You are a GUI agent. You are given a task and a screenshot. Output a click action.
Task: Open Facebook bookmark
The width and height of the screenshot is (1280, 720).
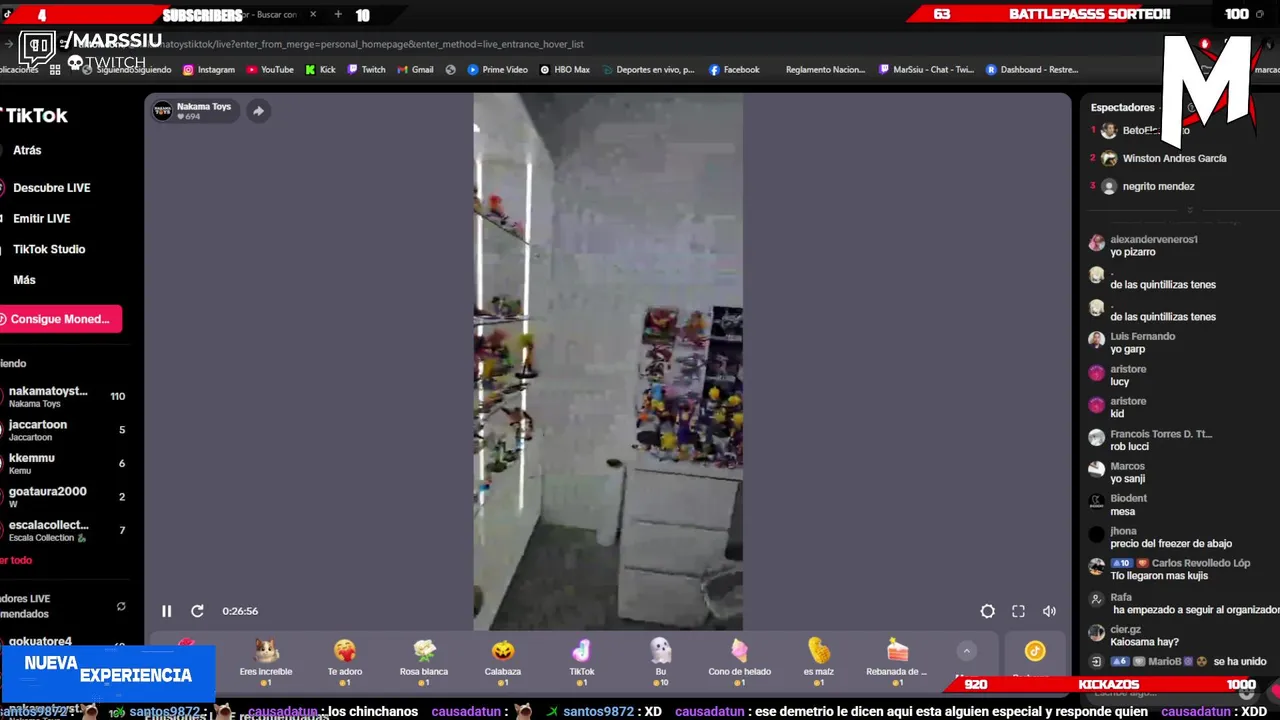(x=734, y=70)
